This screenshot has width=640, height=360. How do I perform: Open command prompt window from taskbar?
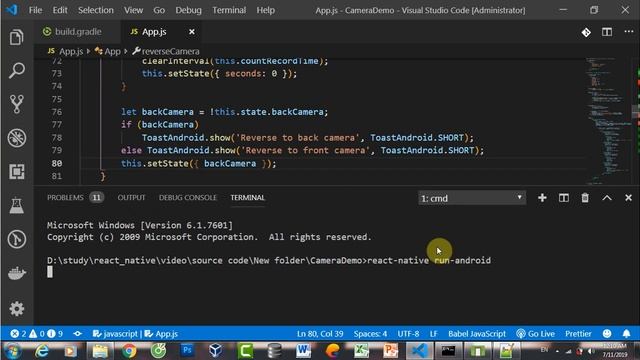point(448,351)
